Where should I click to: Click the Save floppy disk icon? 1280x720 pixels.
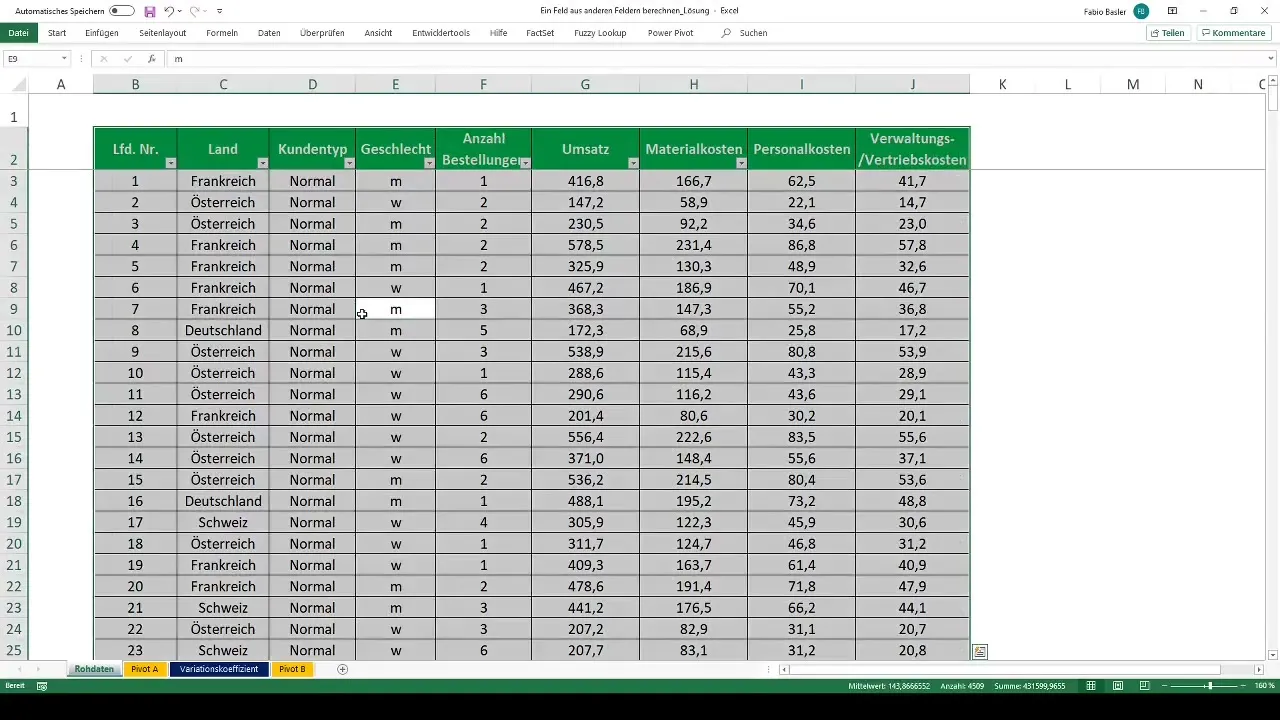point(150,11)
